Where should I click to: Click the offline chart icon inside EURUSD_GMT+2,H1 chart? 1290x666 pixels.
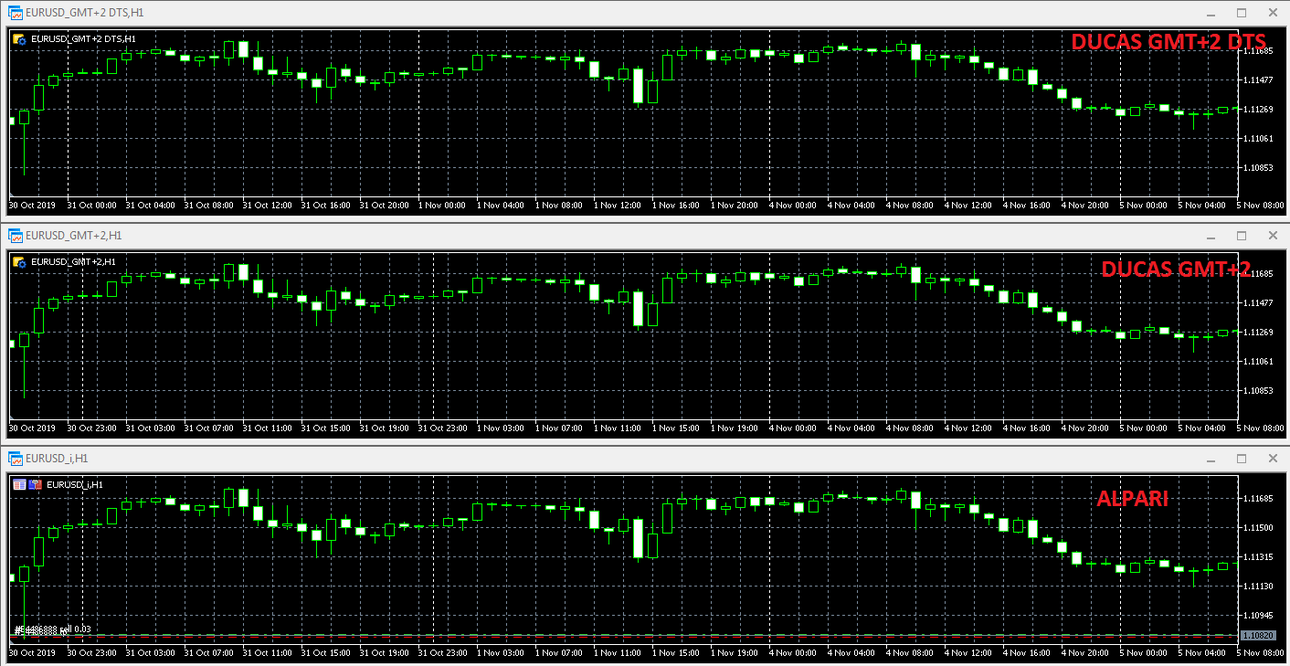(x=19, y=262)
